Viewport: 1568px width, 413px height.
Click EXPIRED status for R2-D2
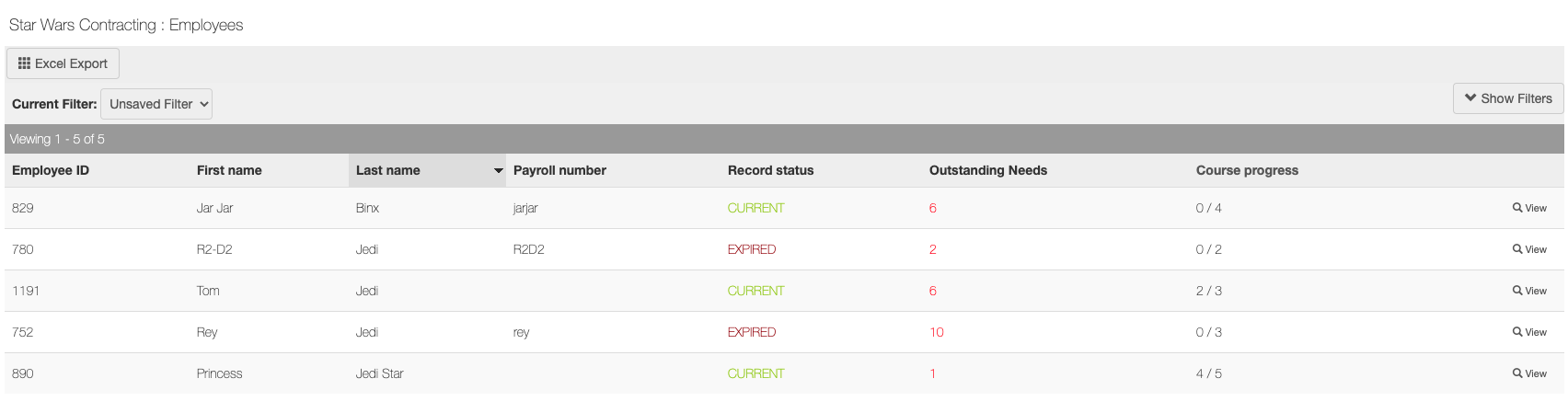pos(752,249)
